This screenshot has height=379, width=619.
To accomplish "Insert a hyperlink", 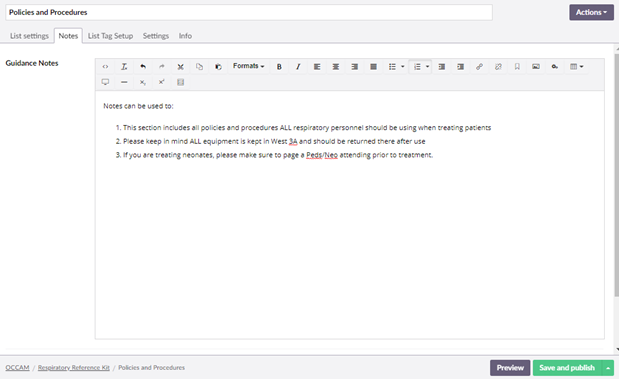I will pos(479,67).
